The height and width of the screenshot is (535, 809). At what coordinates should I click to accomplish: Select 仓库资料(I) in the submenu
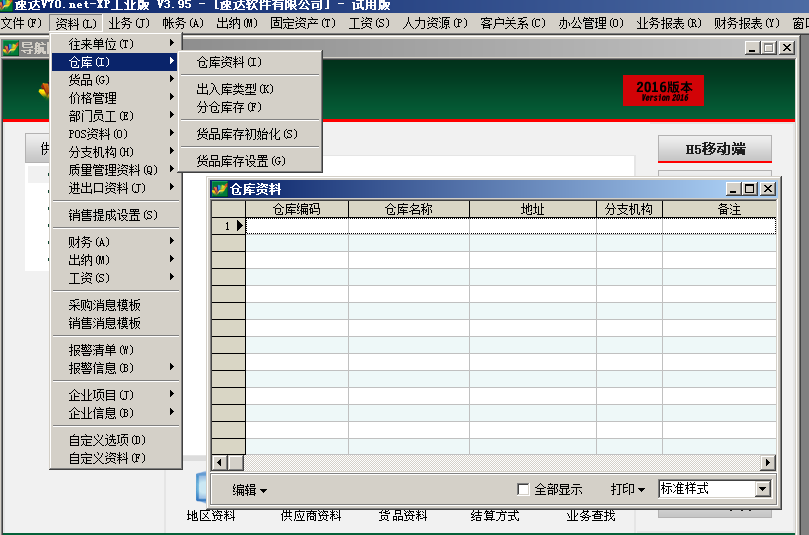pos(250,62)
